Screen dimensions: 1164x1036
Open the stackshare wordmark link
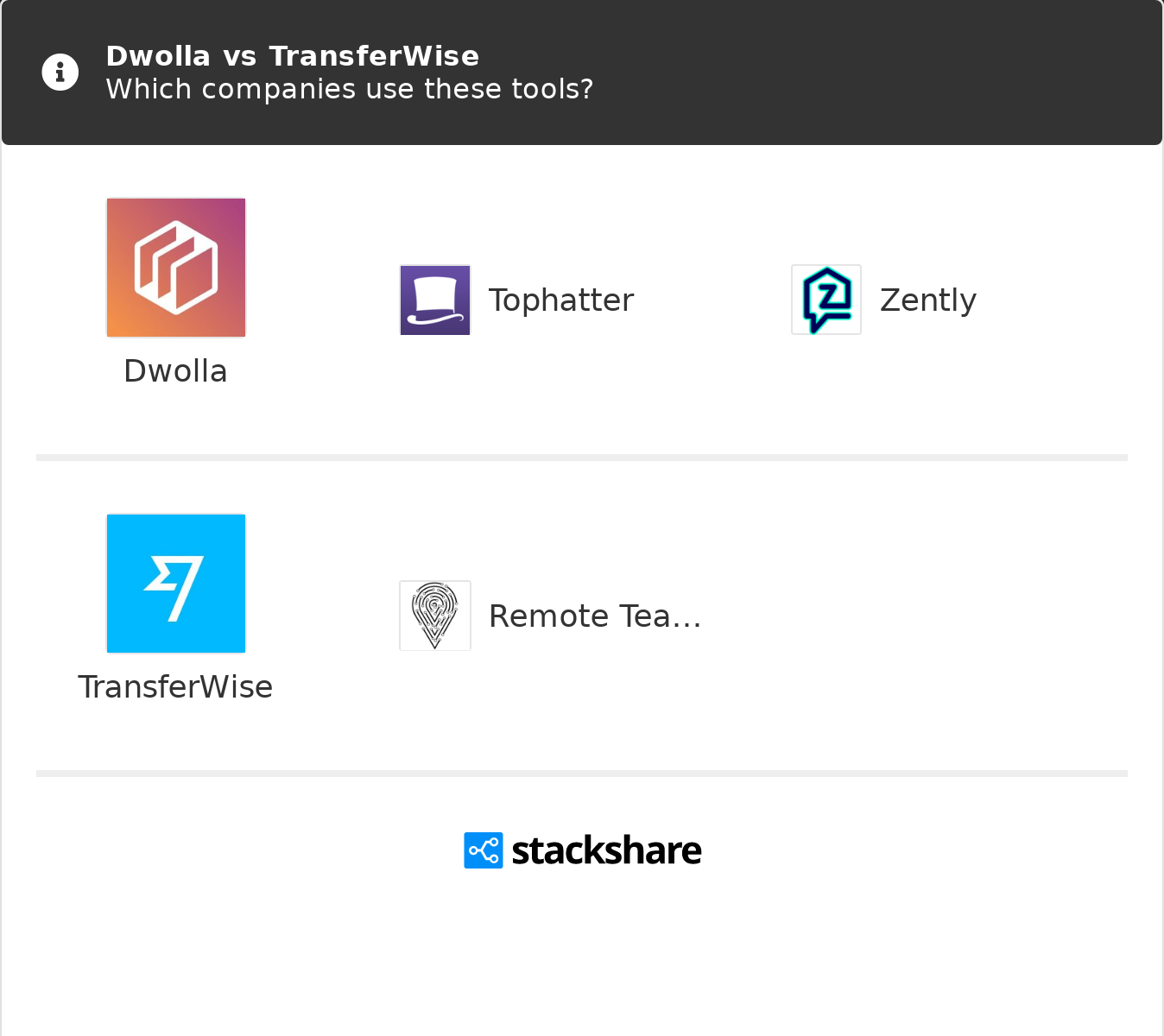[x=606, y=850]
